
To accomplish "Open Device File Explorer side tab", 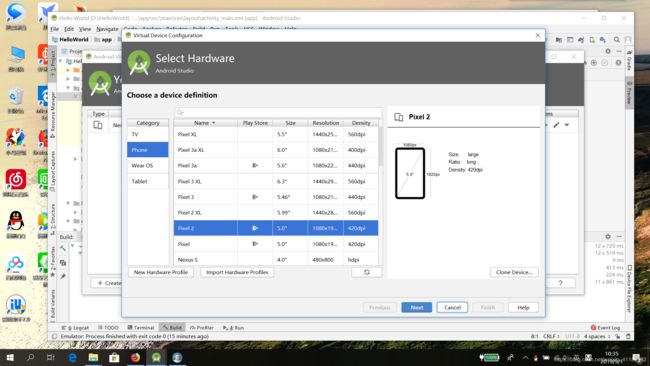I will pos(629,288).
